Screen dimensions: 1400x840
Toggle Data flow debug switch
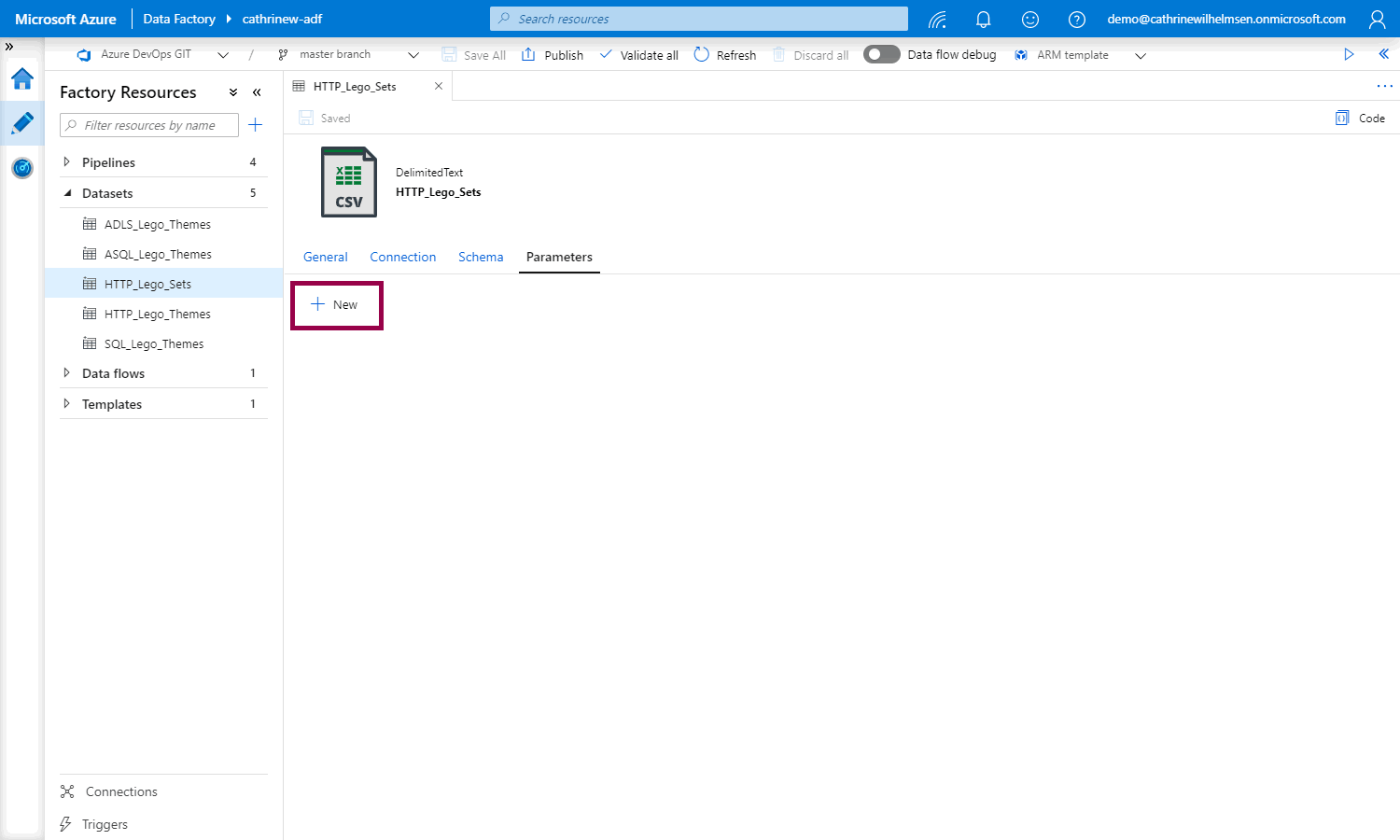click(881, 55)
